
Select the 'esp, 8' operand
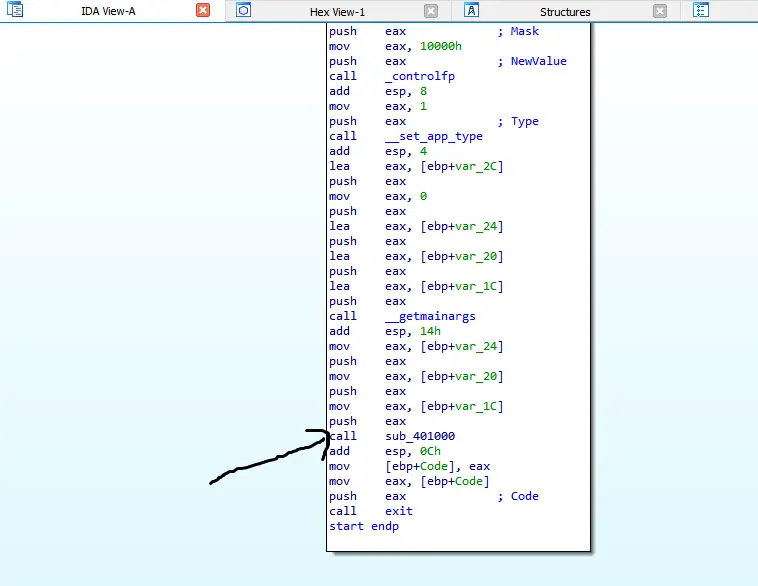click(406, 91)
